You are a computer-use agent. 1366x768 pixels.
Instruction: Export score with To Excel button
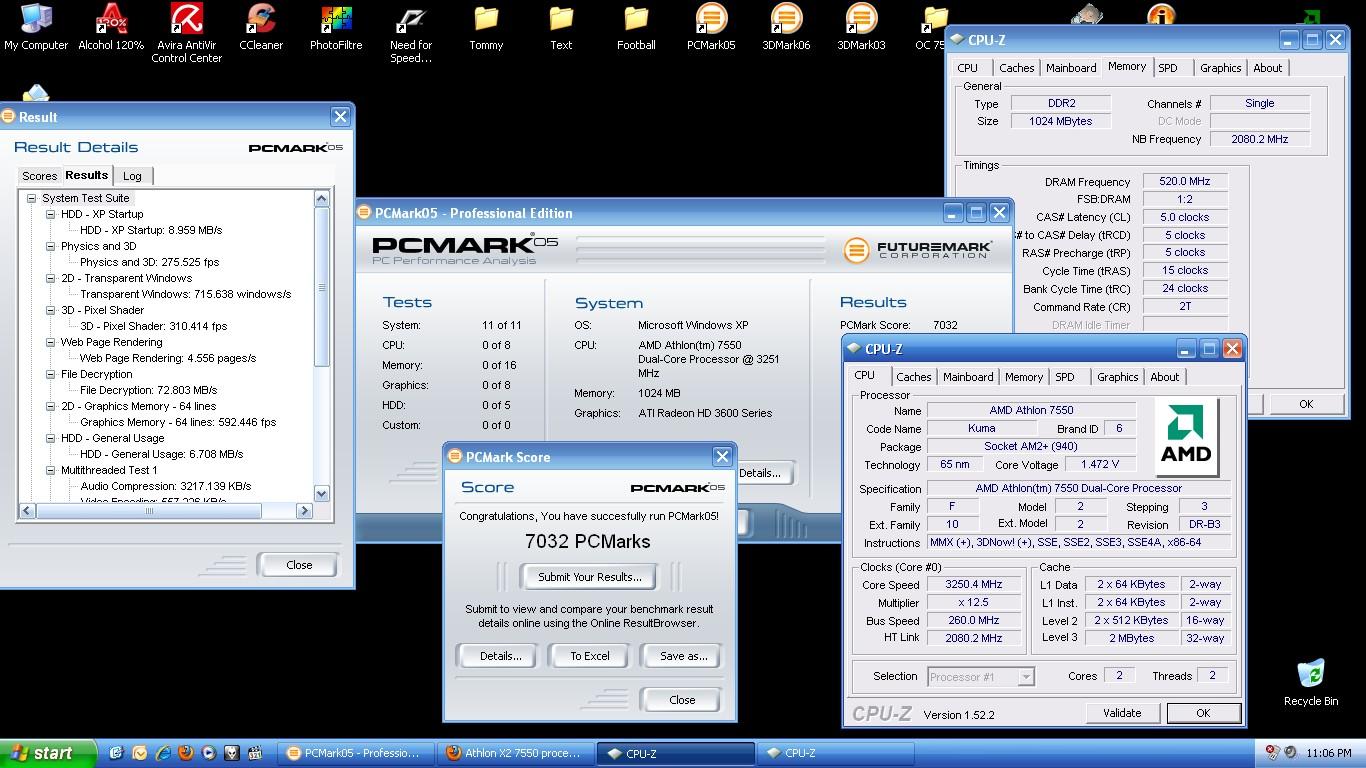(x=590, y=656)
